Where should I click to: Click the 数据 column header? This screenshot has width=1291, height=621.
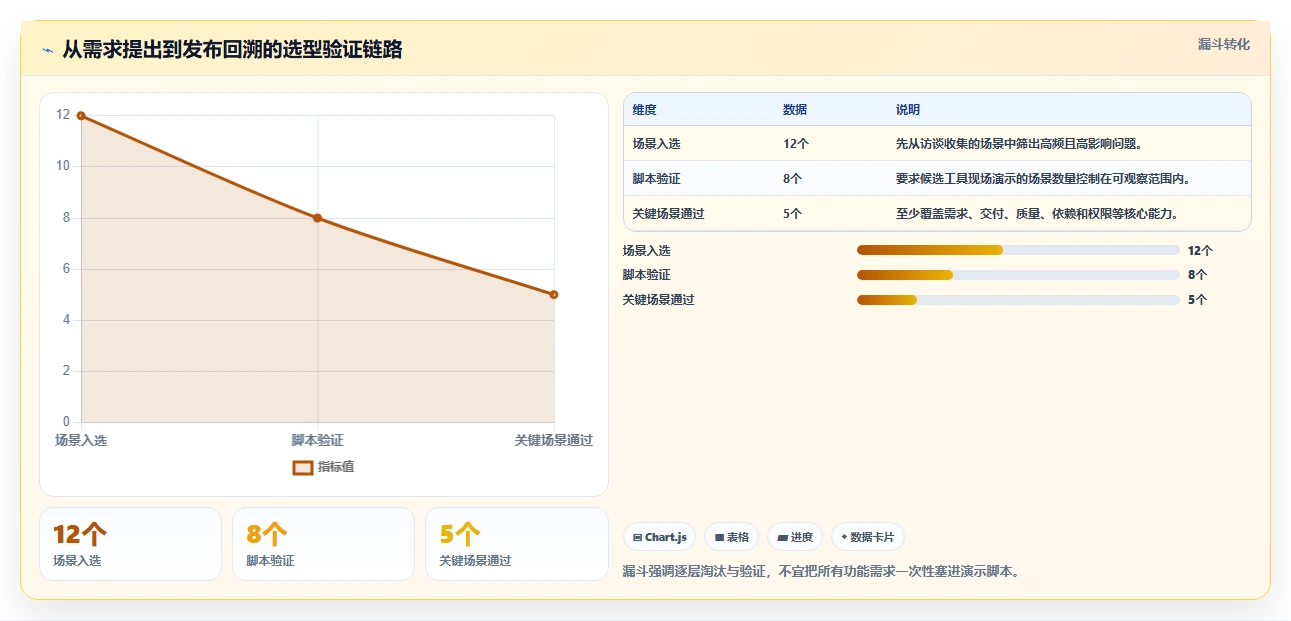pyautogui.click(x=795, y=110)
